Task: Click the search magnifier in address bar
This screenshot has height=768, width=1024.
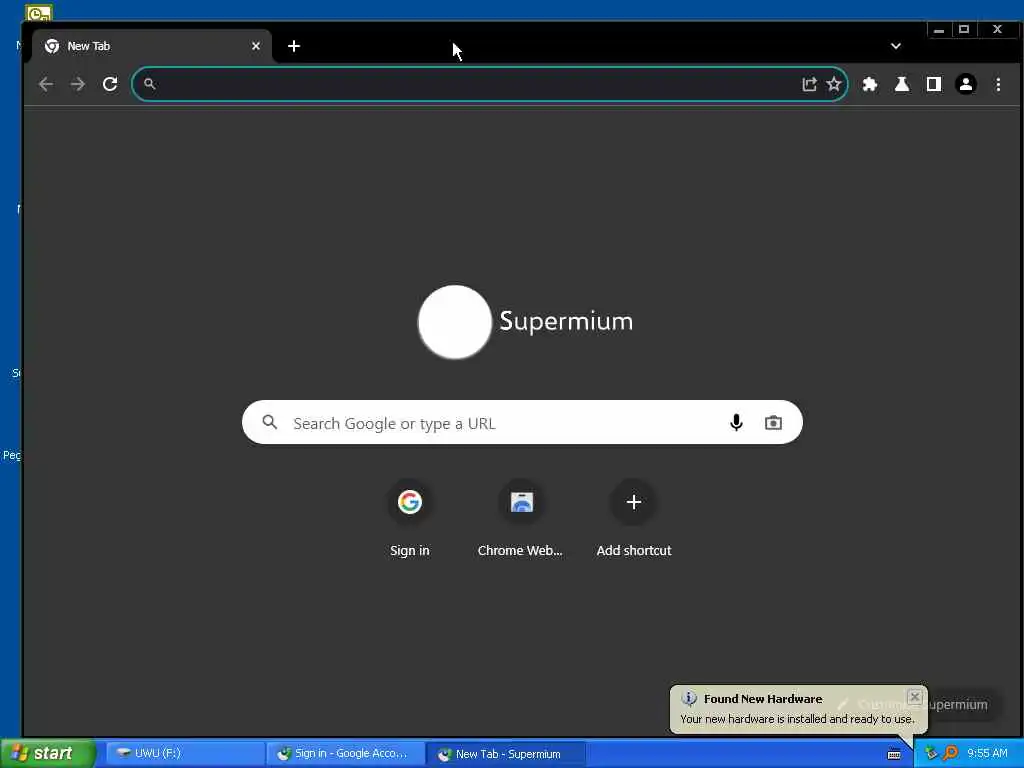Action: pos(150,84)
